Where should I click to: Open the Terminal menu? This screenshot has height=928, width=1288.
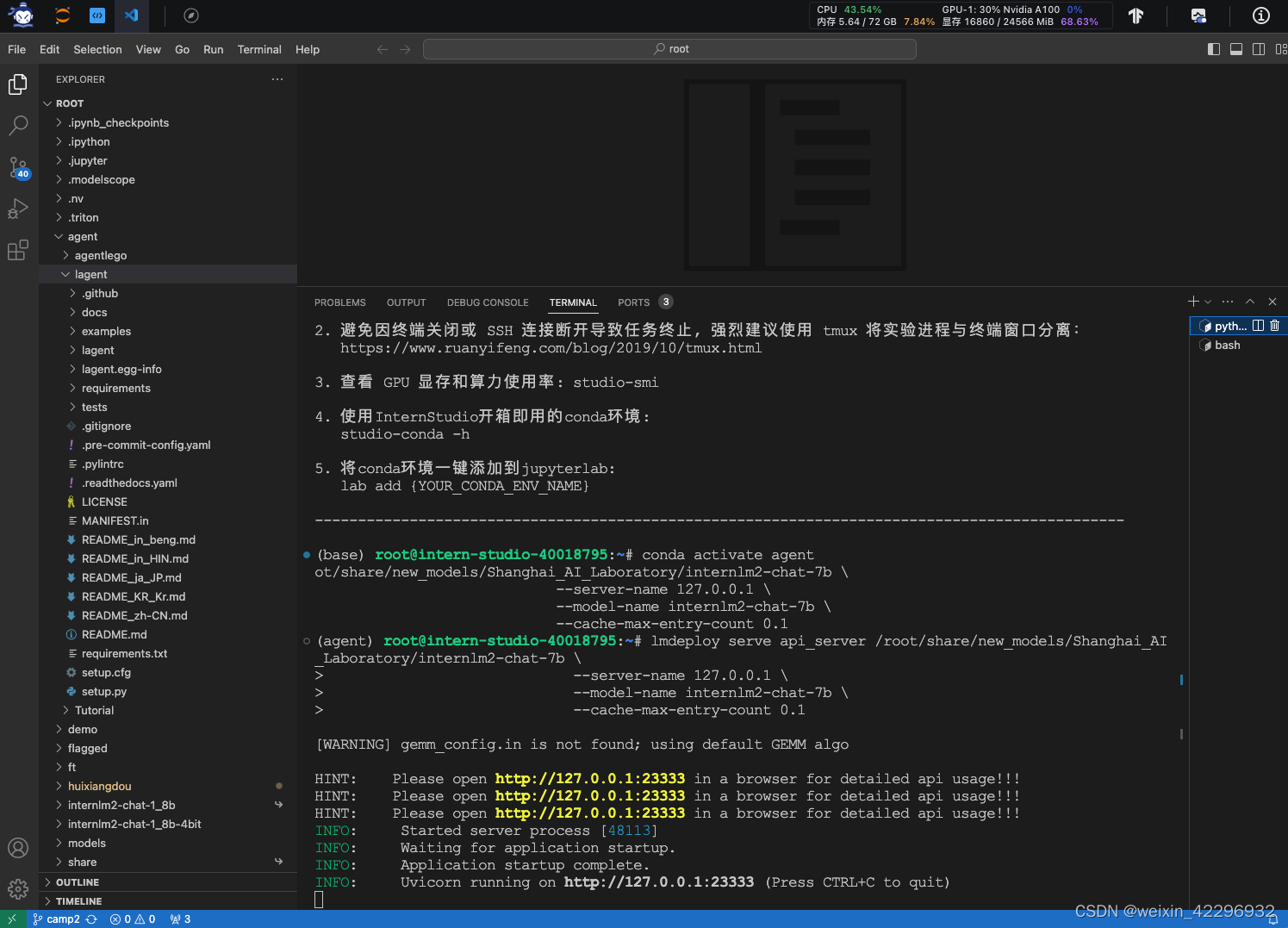click(259, 49)
